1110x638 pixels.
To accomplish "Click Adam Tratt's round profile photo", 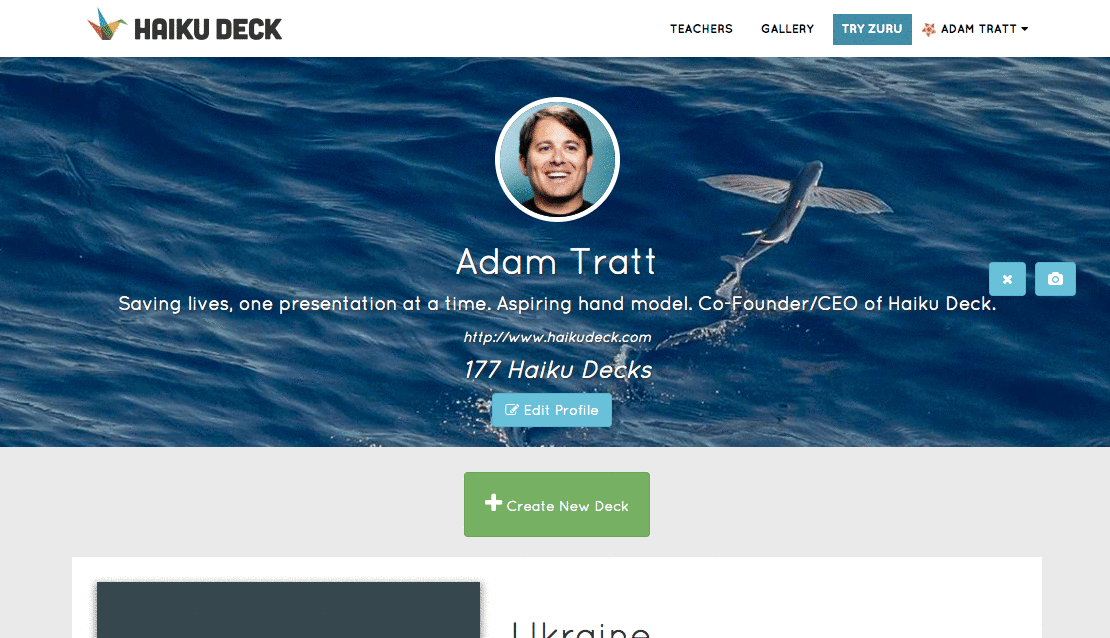I will click(x=557, y=159).
